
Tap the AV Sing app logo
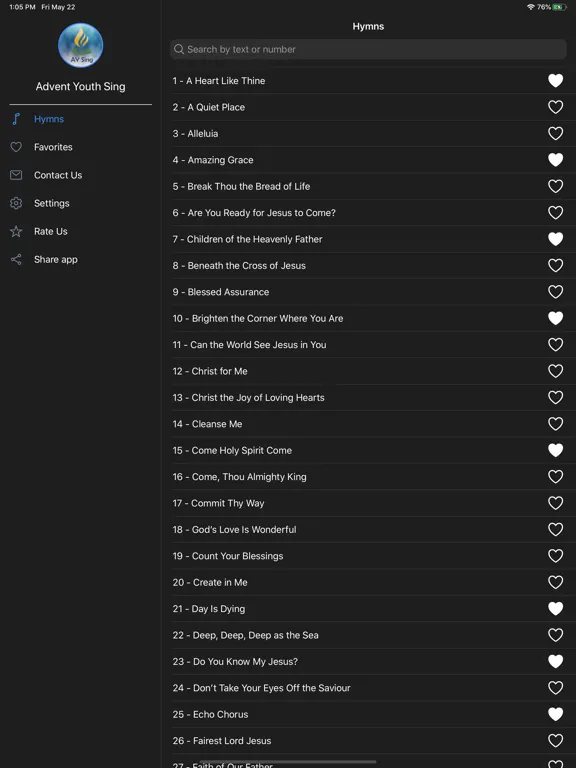(80, 45)
